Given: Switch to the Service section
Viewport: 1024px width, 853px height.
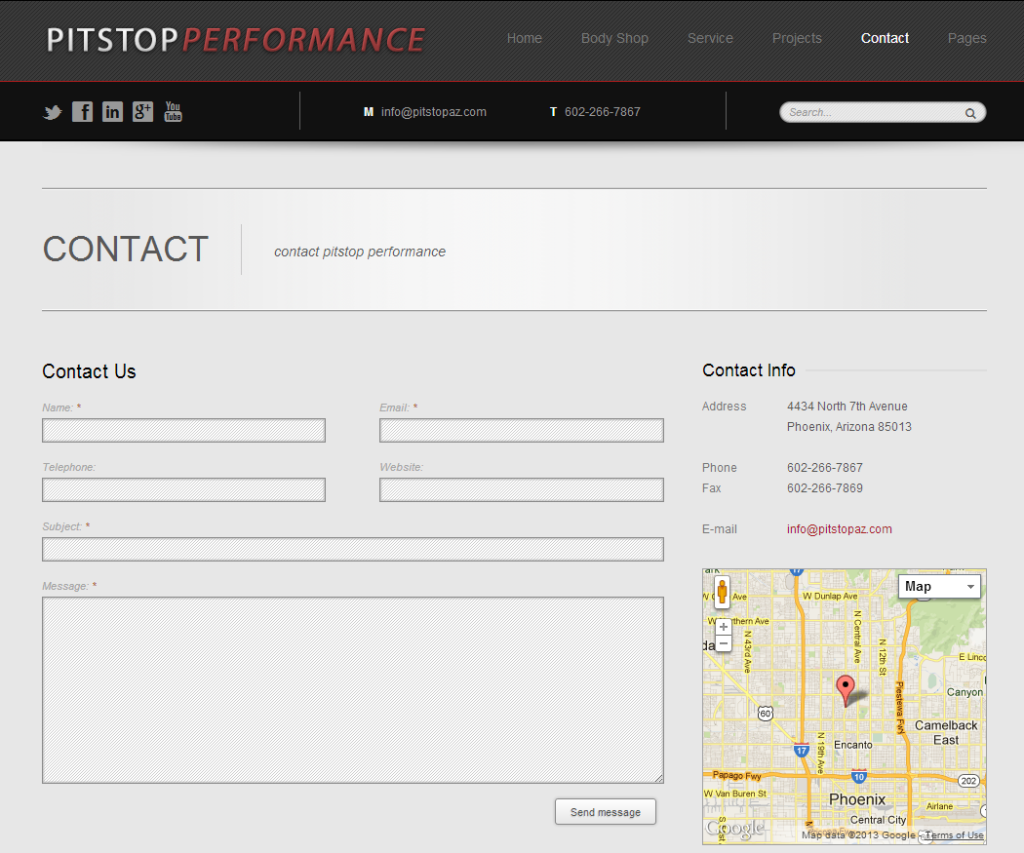Looking at the screenshot, I should [x=710, y=38].
